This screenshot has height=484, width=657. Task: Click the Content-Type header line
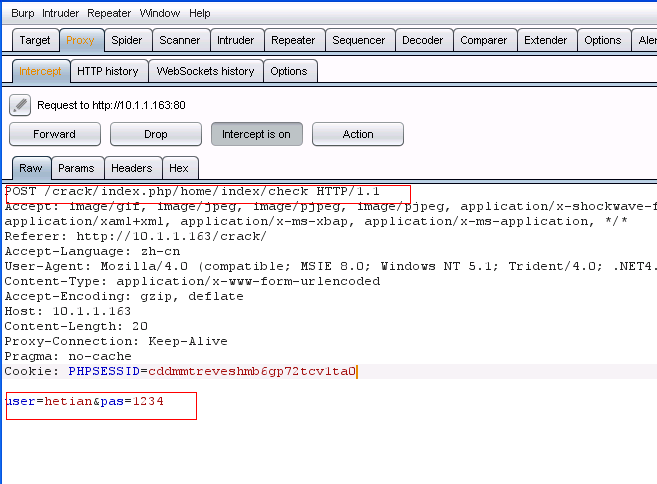[x=192, y=282]
